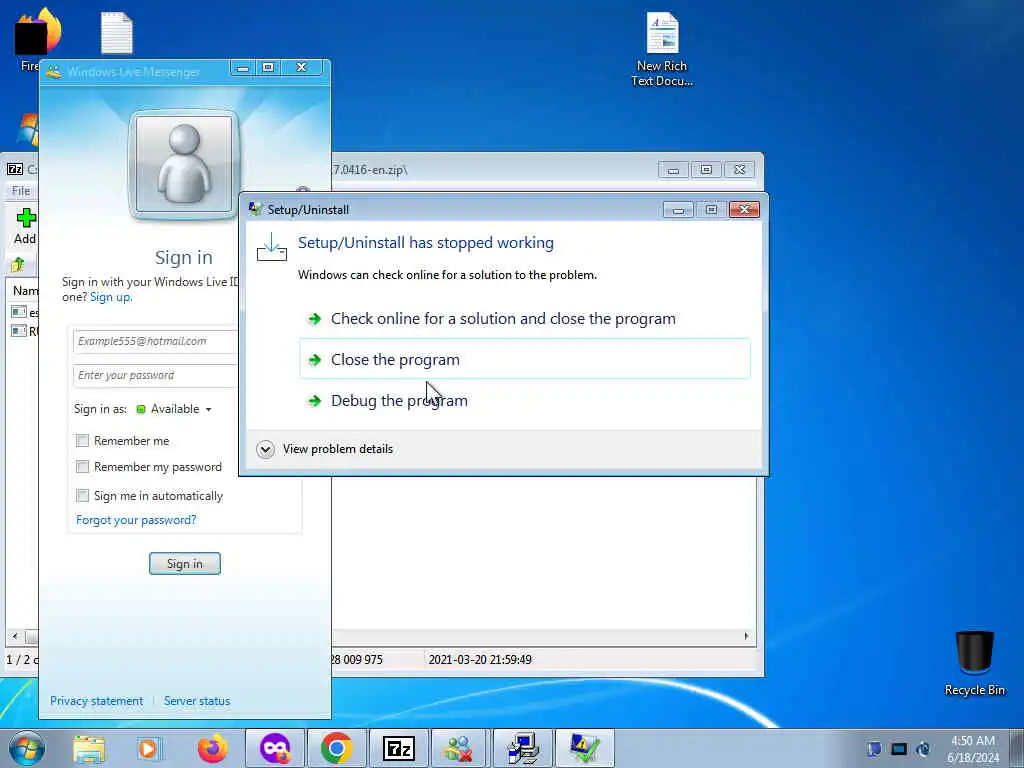Select Debug the program option
This screenshot has width=1024, height=768.
(524, 400)
